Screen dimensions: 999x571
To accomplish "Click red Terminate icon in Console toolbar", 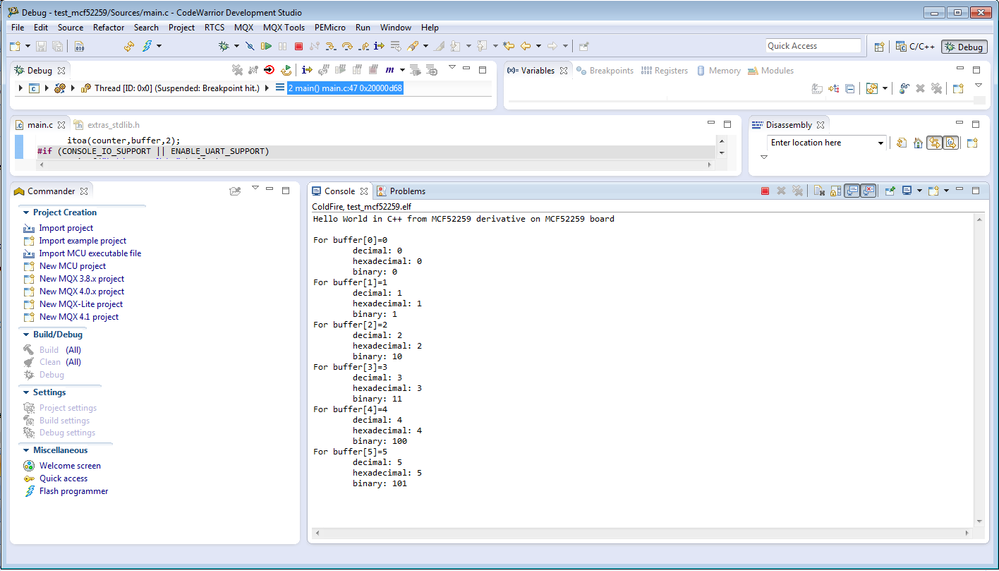I will tap(765, 191).
